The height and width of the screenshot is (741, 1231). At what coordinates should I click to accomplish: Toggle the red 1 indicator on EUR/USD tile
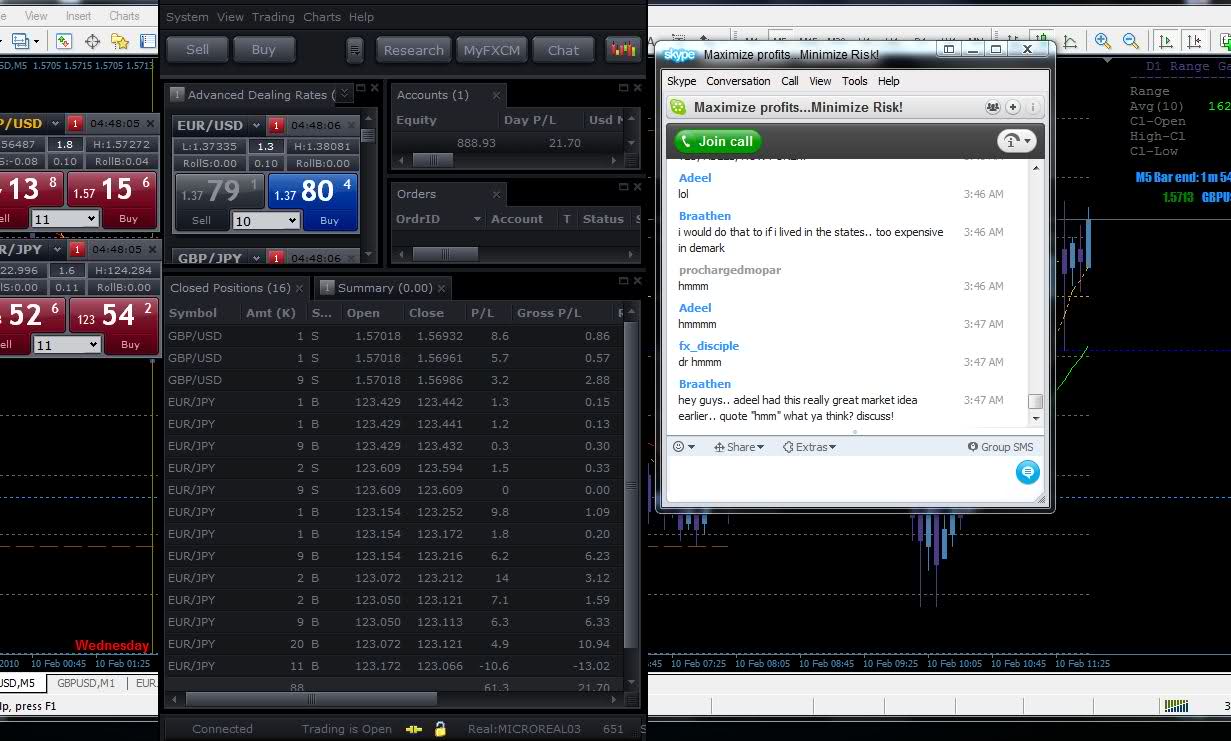point(277,125)
